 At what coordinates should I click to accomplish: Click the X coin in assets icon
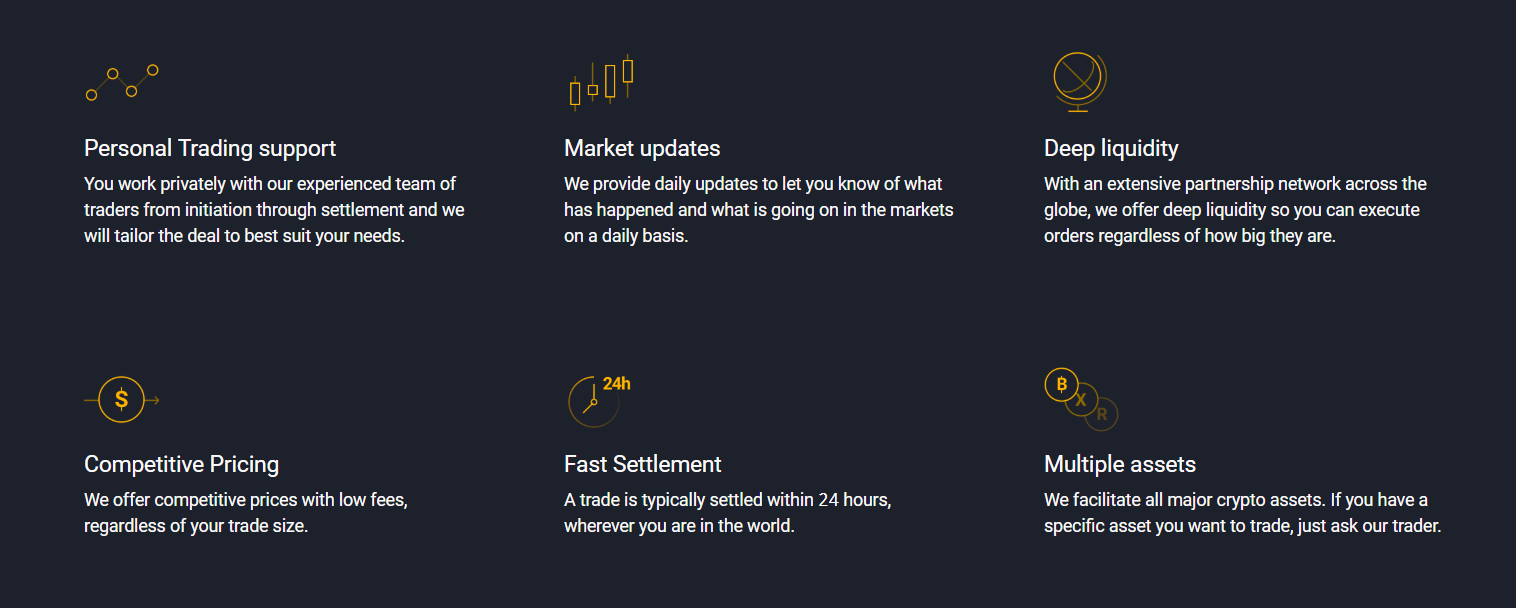(1081, 400)
